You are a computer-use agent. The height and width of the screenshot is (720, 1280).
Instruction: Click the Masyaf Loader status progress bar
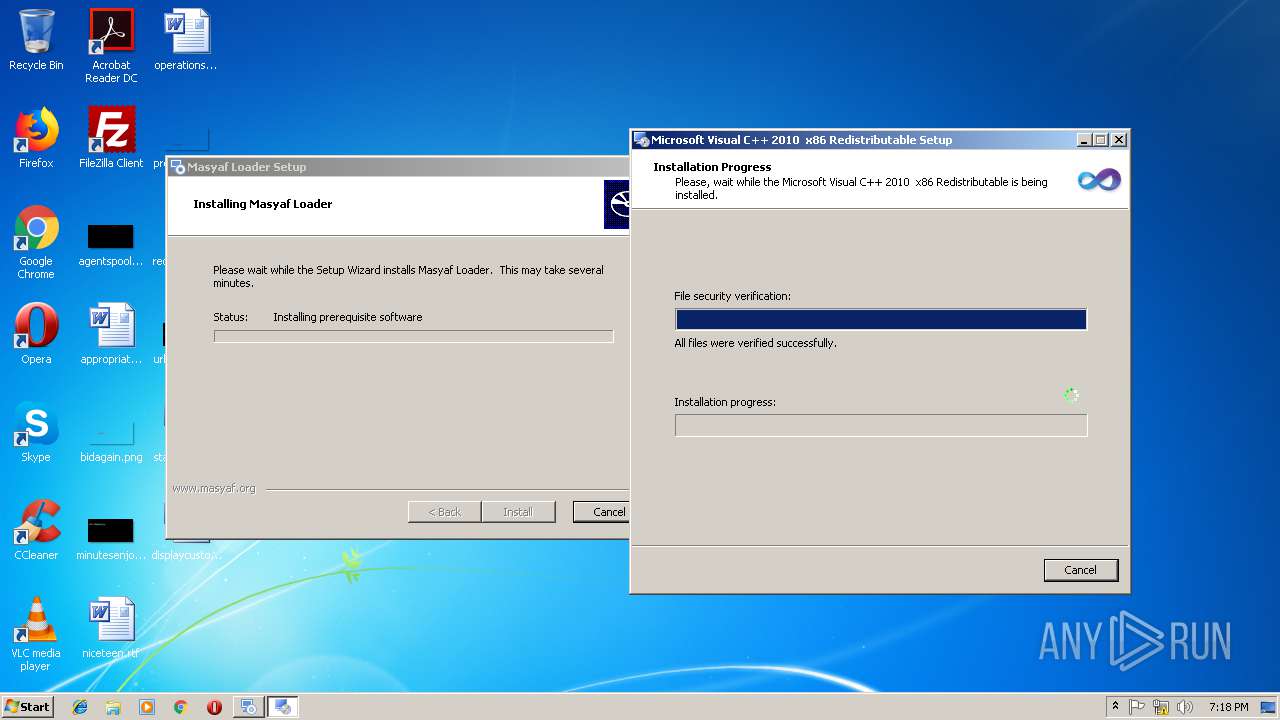[x=413, y=336]
